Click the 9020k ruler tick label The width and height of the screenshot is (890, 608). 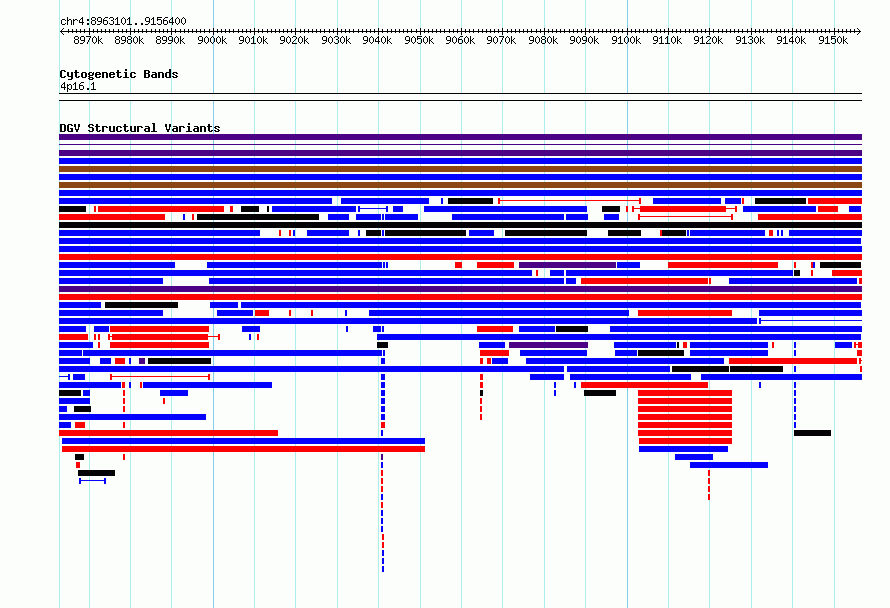[x=294, y=40]
